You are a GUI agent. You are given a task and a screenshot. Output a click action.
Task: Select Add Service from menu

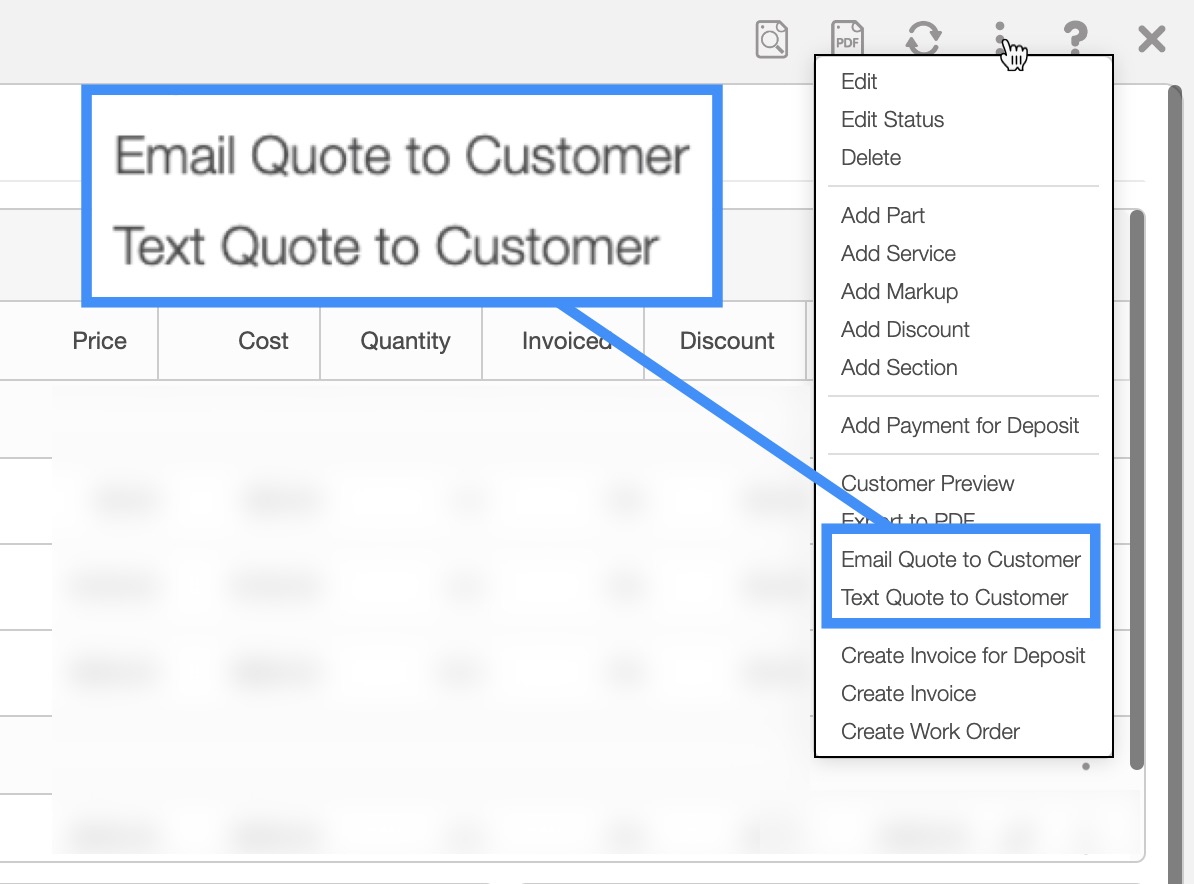coord(898,254)
